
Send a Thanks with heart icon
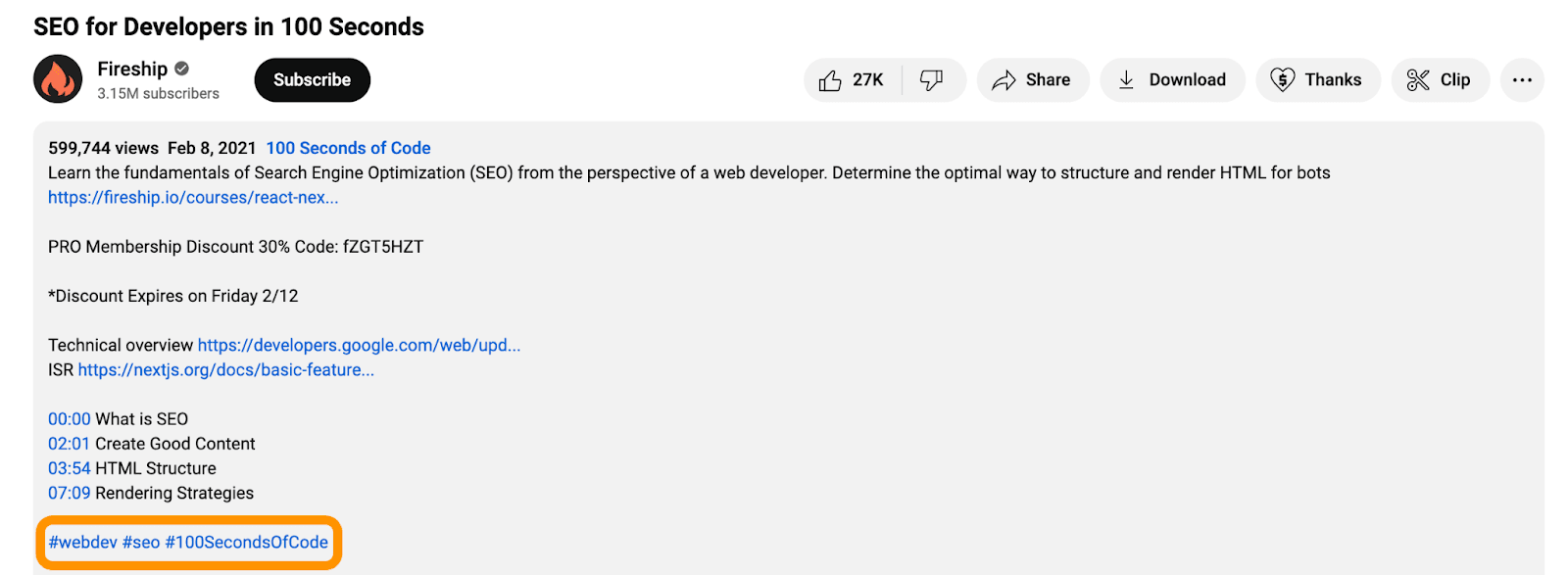[x=1317, y=80]
